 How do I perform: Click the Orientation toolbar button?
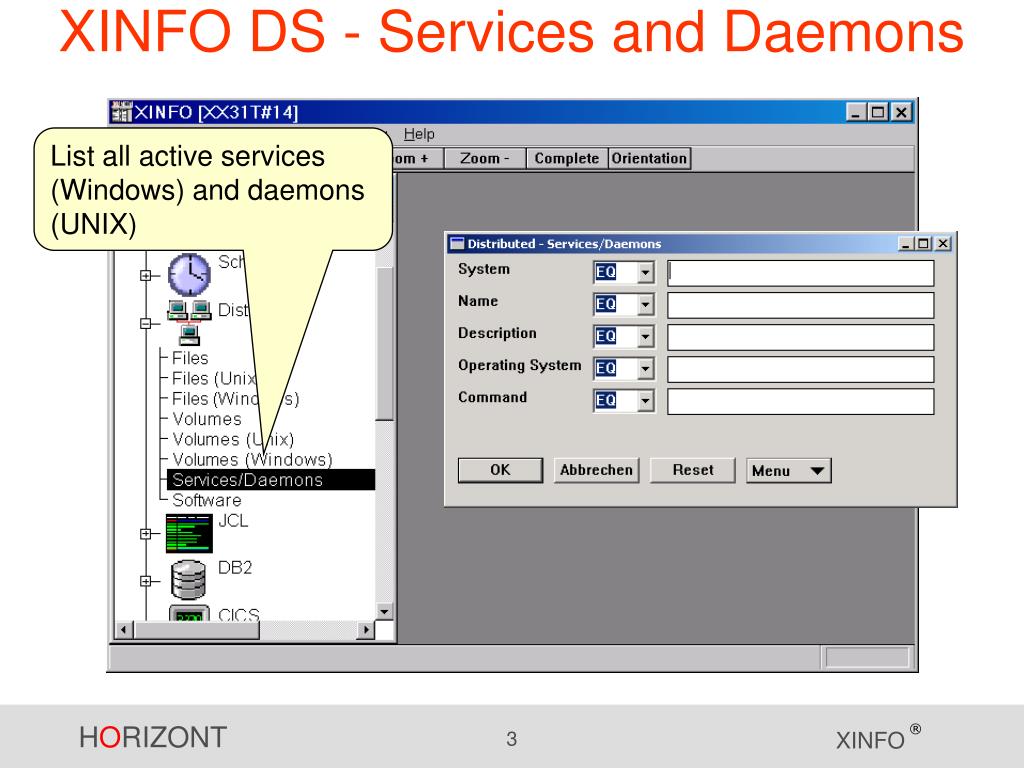(649, 159)
